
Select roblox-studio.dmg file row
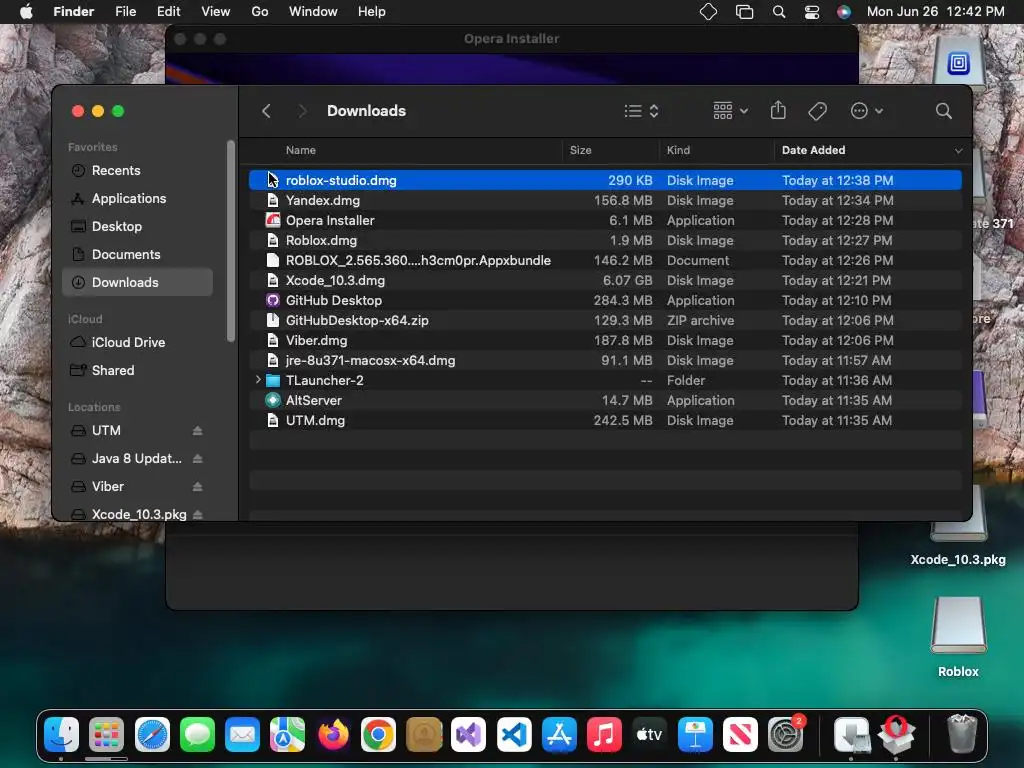pos(605,180)
